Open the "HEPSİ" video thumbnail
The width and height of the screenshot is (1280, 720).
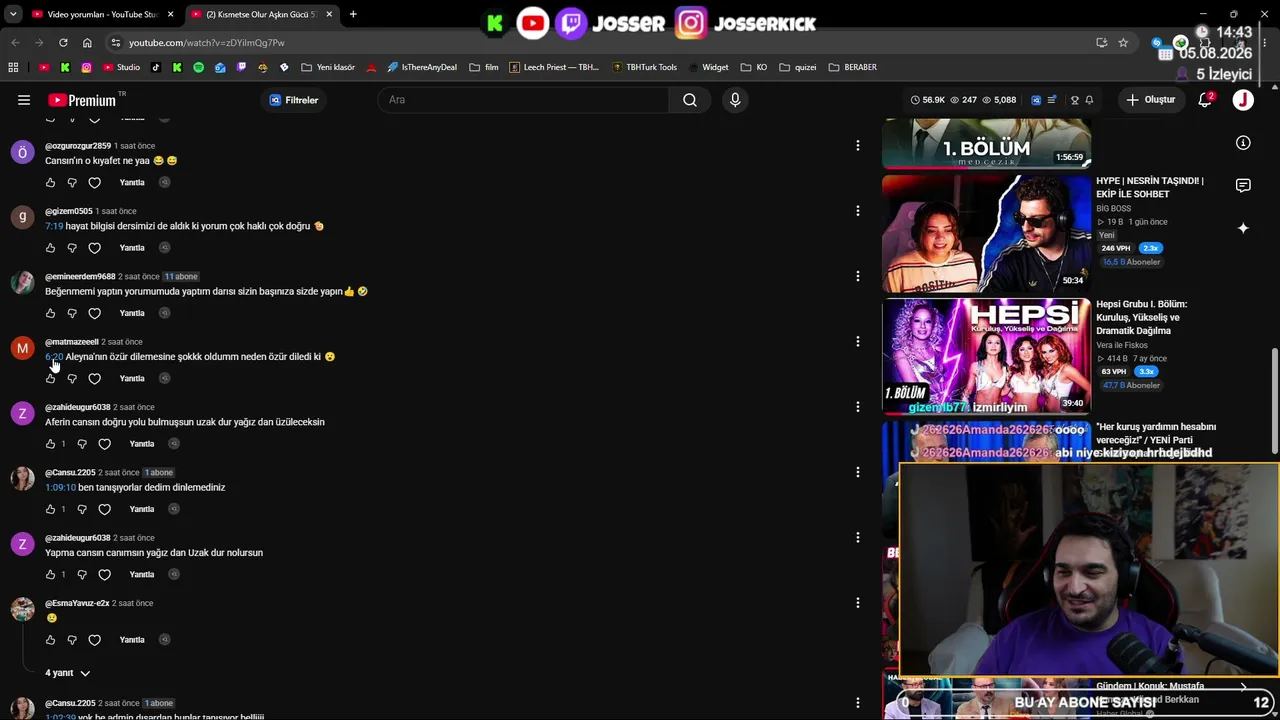986,356
